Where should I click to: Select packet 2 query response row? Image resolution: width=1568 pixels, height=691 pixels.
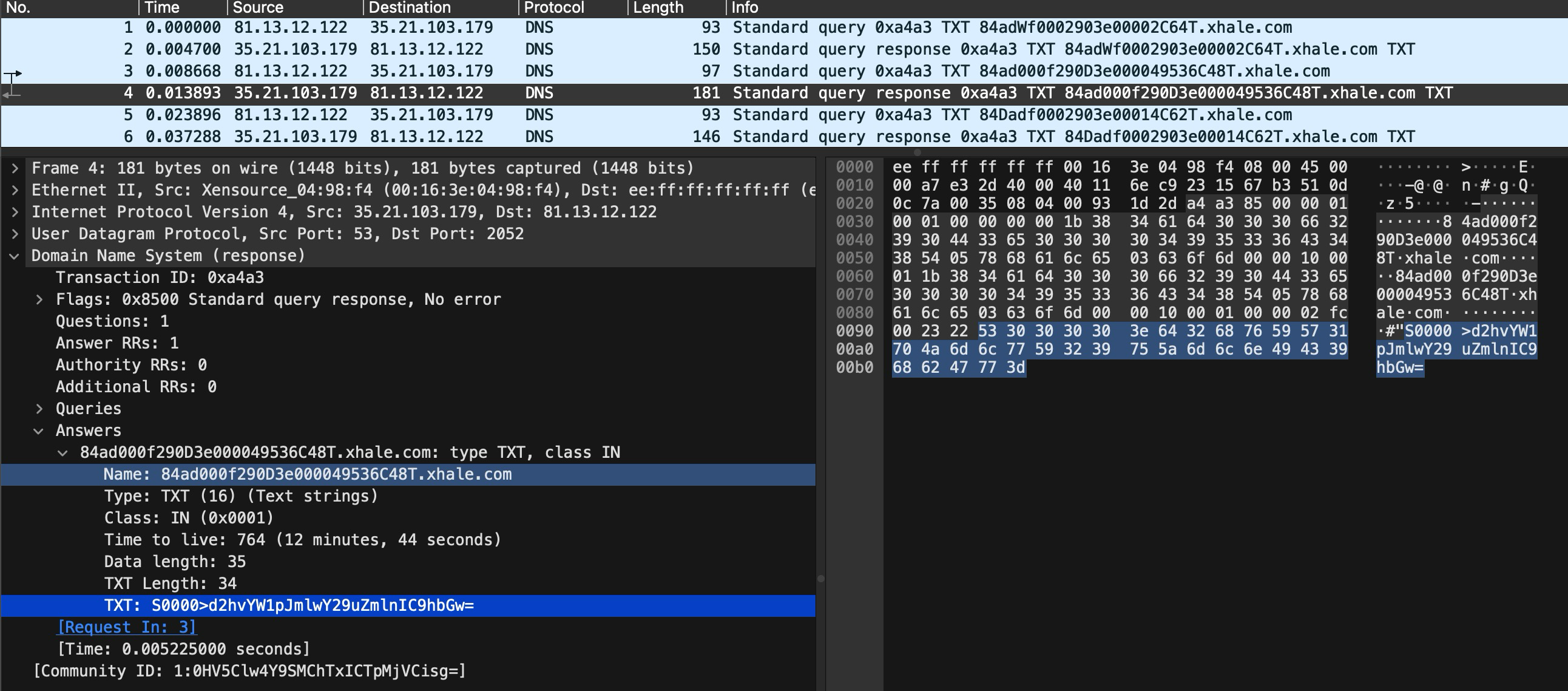(784, 49)
